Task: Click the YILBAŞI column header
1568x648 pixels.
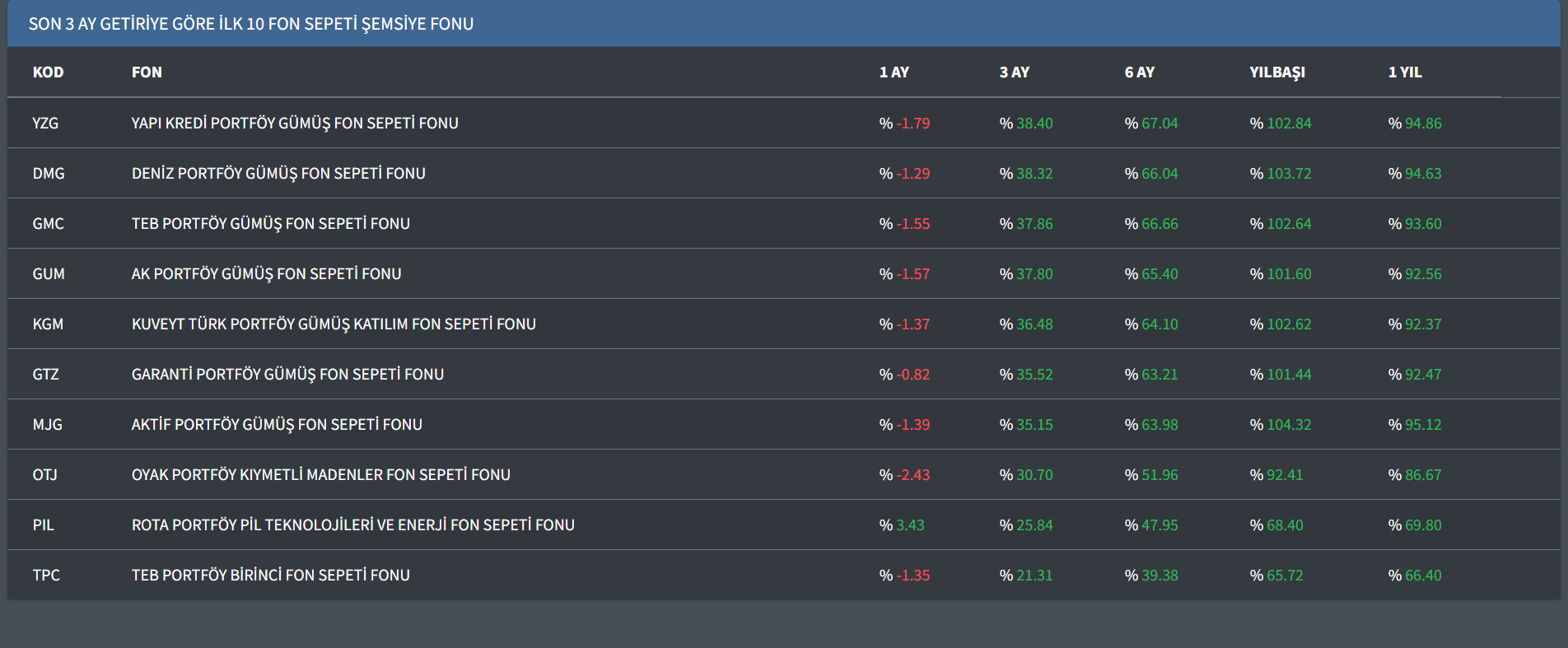Action: point(1276,72)
